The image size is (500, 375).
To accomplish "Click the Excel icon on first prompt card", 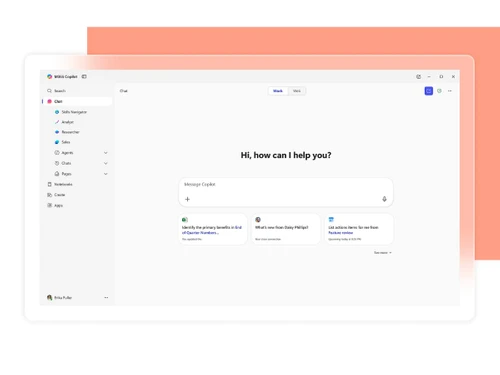I will tap(185, 219).
